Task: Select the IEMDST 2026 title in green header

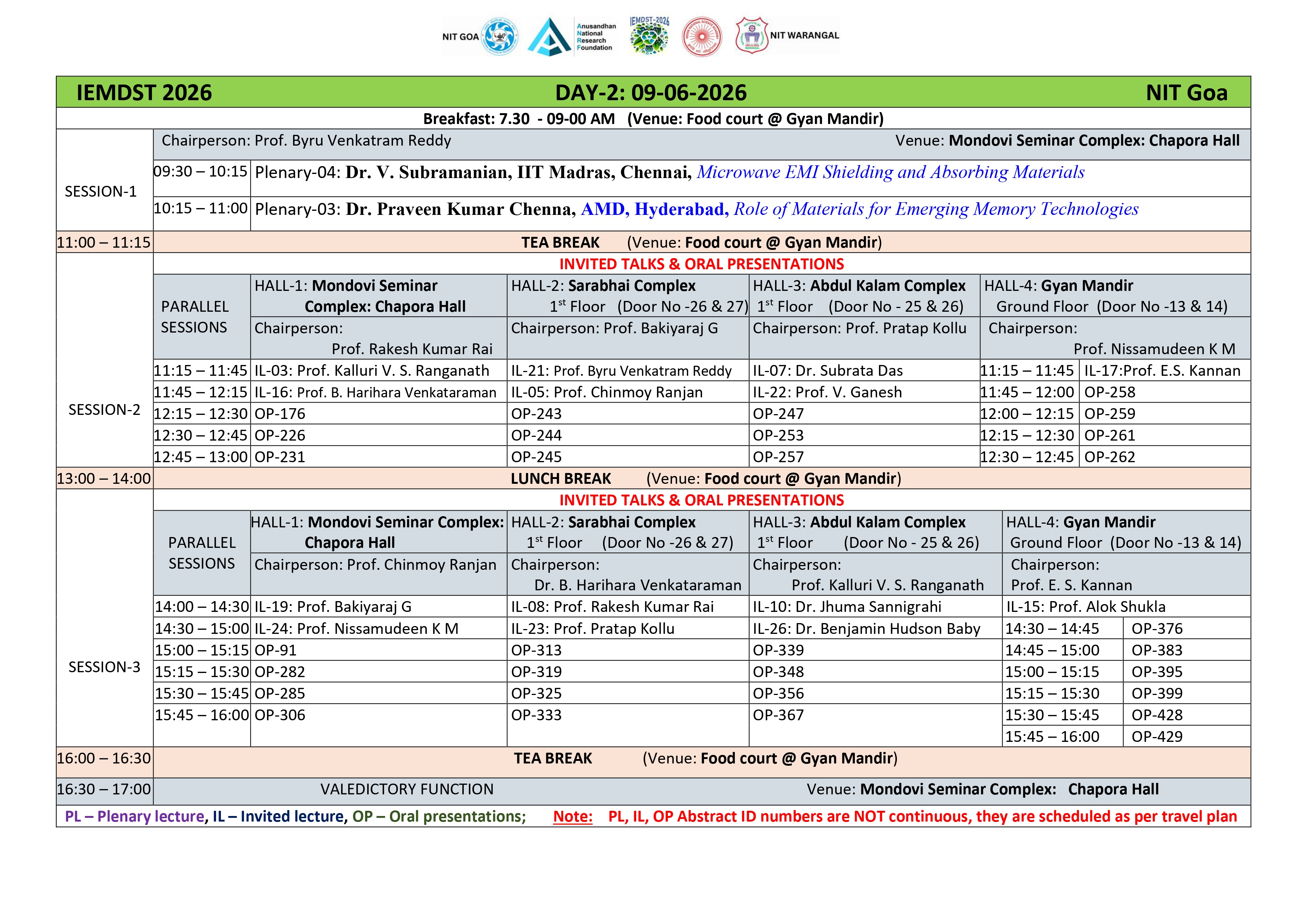Action: 144,93
